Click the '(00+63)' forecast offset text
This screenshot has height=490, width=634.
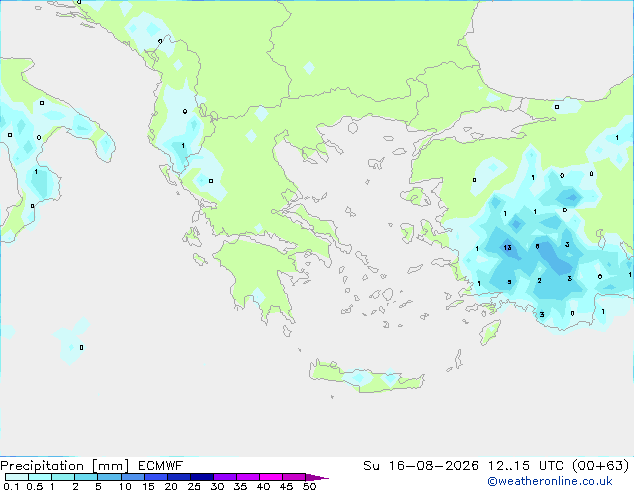[x=601, y=466]
